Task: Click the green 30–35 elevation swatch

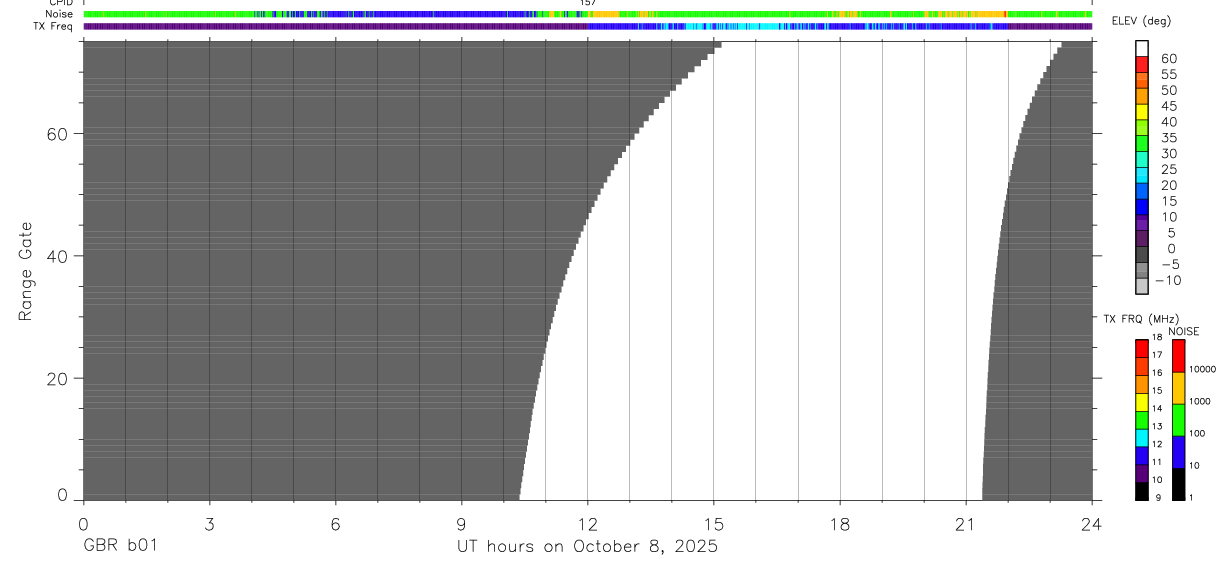Action: pos(1142,143)
